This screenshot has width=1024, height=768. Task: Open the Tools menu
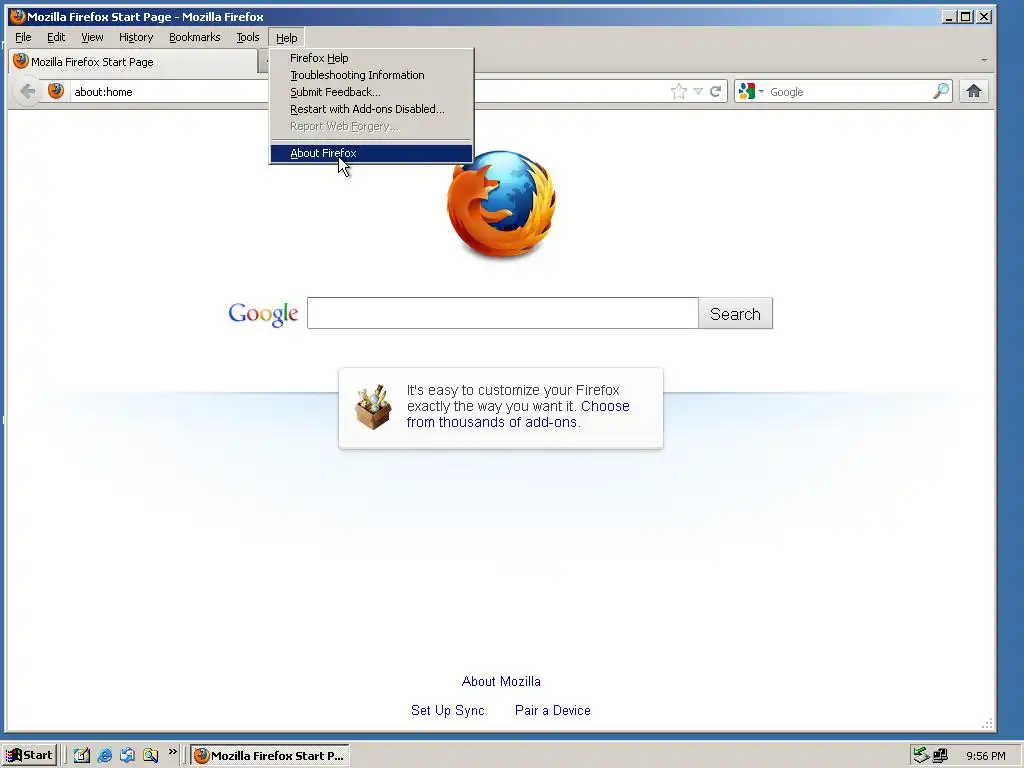(248, 37)
